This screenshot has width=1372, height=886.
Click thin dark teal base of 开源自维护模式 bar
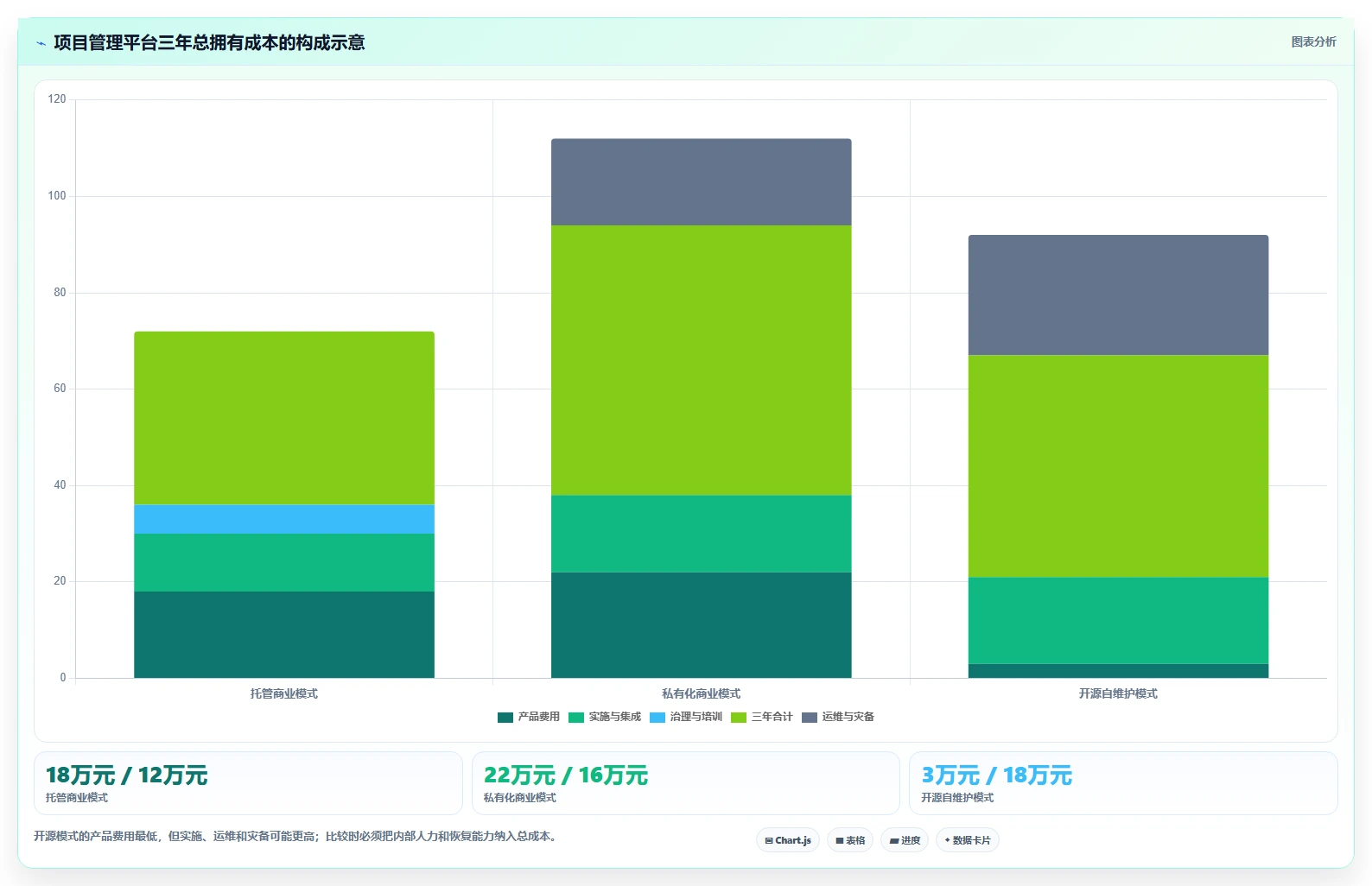click(1118, 671)
